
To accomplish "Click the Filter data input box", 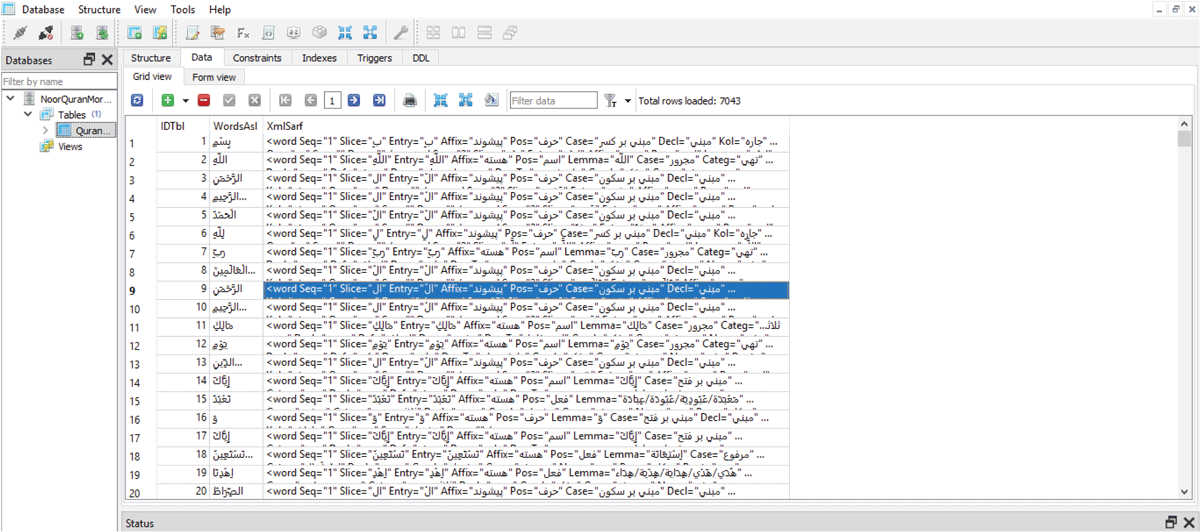I will point(553,100).
